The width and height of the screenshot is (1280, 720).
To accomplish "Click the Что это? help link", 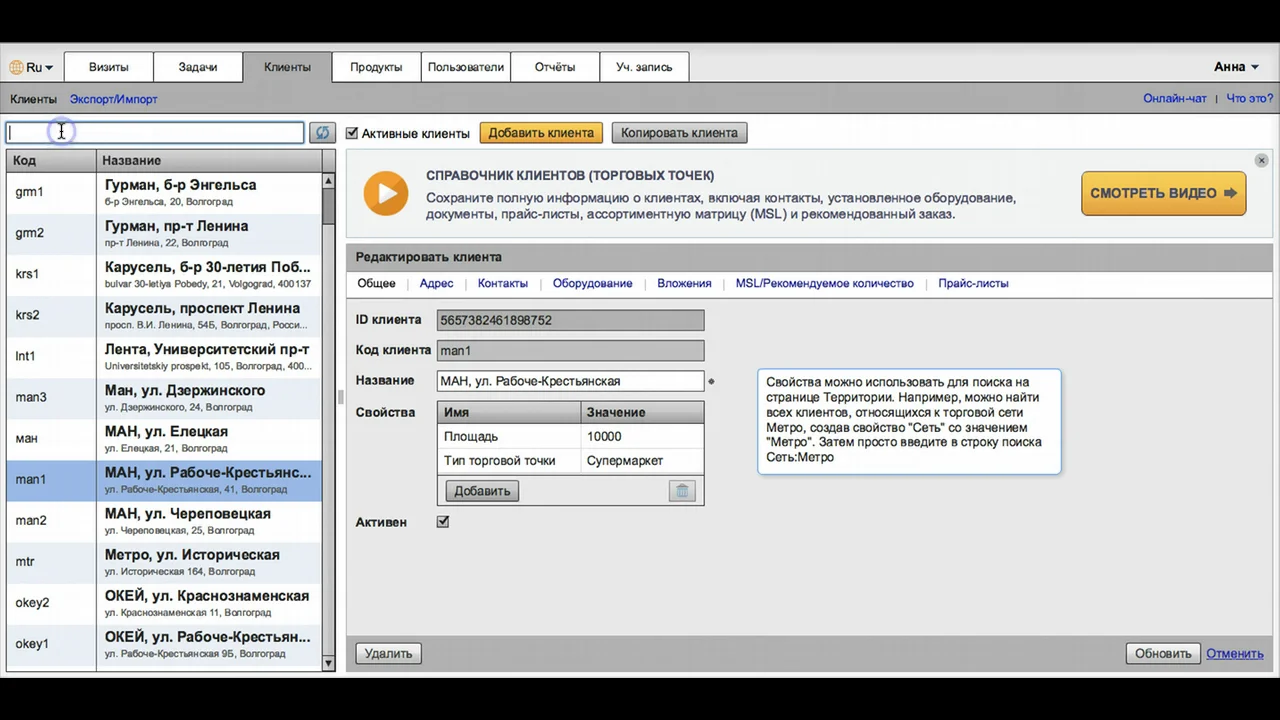I will (x=1250, y=99).
